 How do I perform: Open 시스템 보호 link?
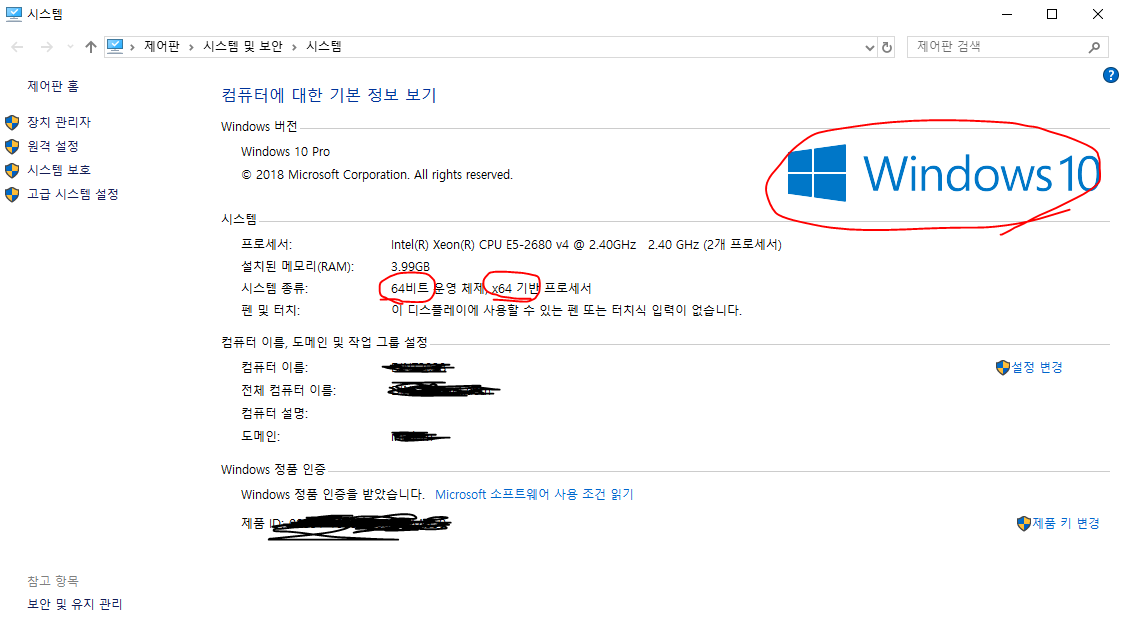coord(59,170)
